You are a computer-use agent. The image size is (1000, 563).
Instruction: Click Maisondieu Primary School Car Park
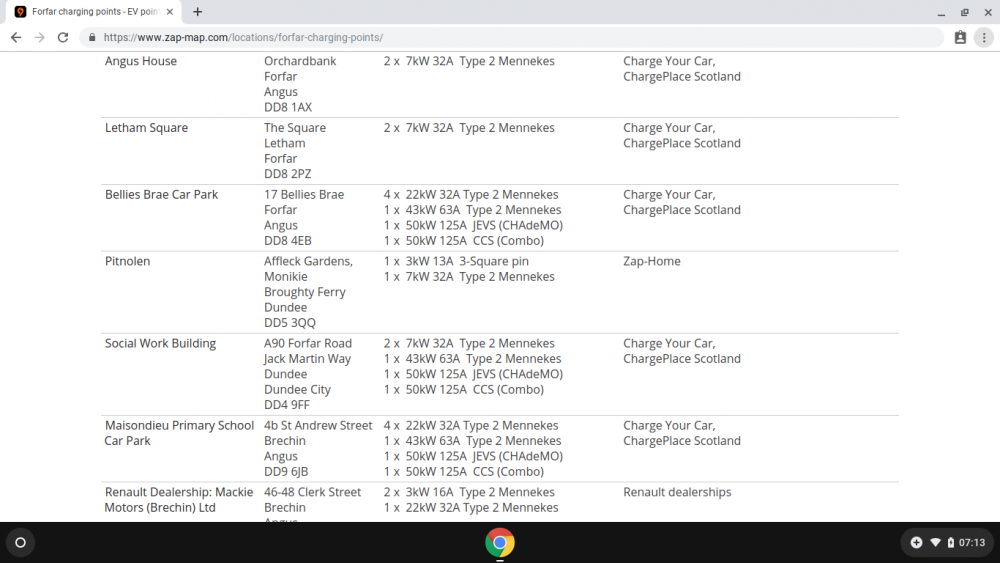[x=179, y=433]
